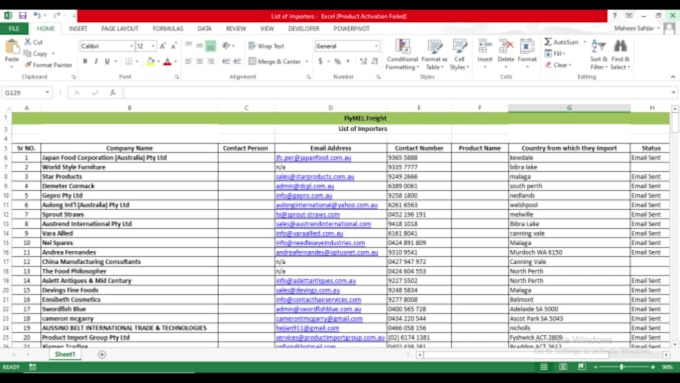
Task: Toggle Underline formatting
Action: click(x=107, y=61)
